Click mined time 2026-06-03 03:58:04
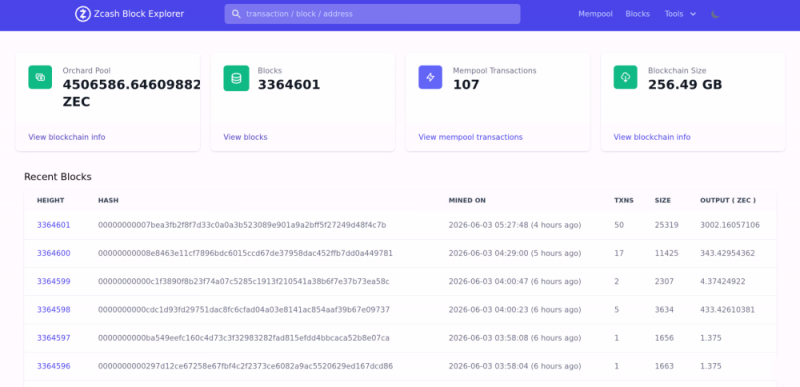 515,366
